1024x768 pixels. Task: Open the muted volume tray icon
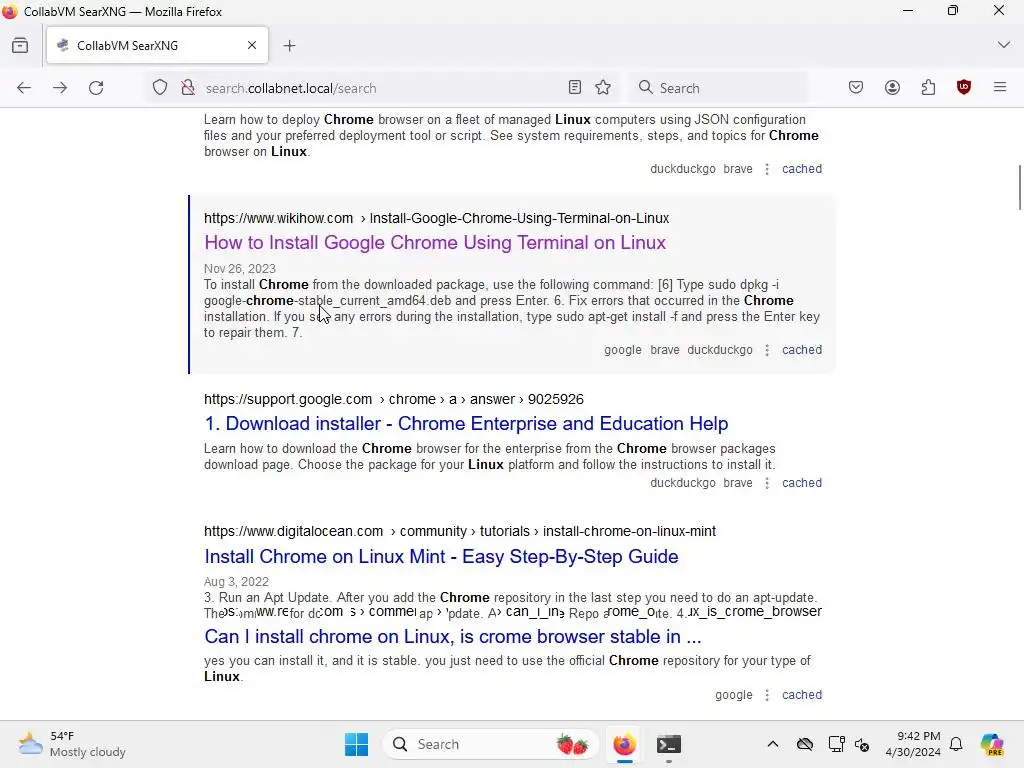tap(862, 744)
